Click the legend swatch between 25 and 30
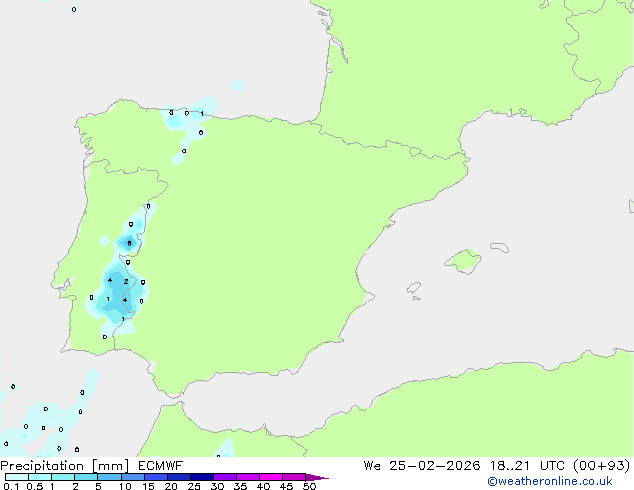 (x=201, y=477)
